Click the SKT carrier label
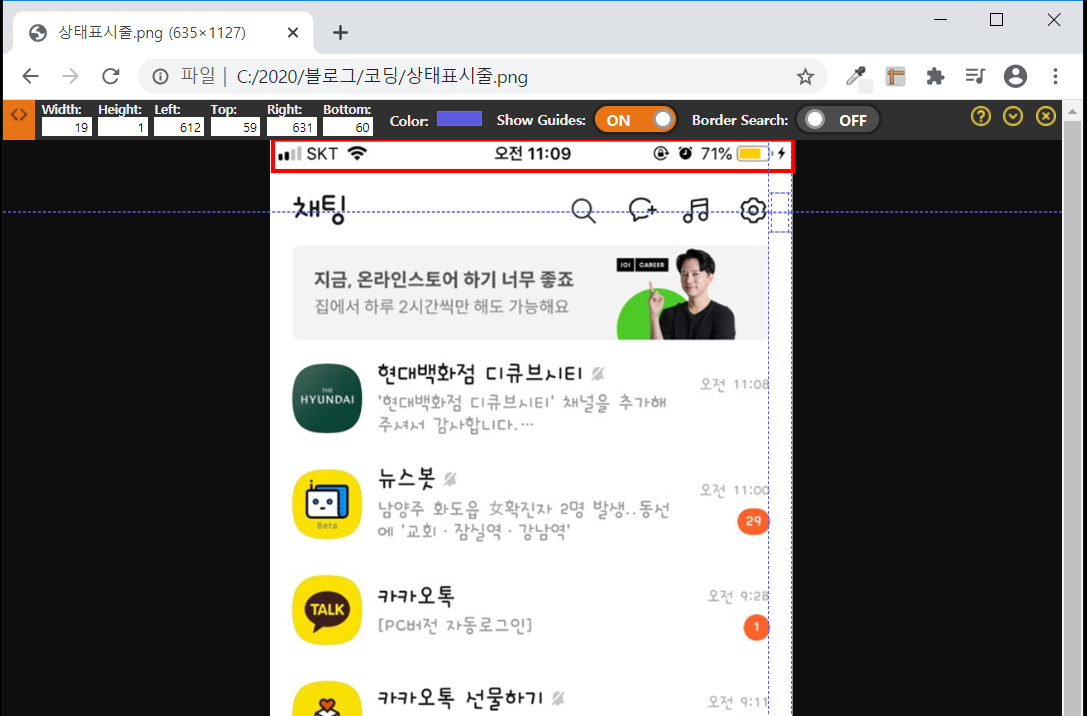Viewport: 1087px width, 716px height. click(x=322, y=154)
